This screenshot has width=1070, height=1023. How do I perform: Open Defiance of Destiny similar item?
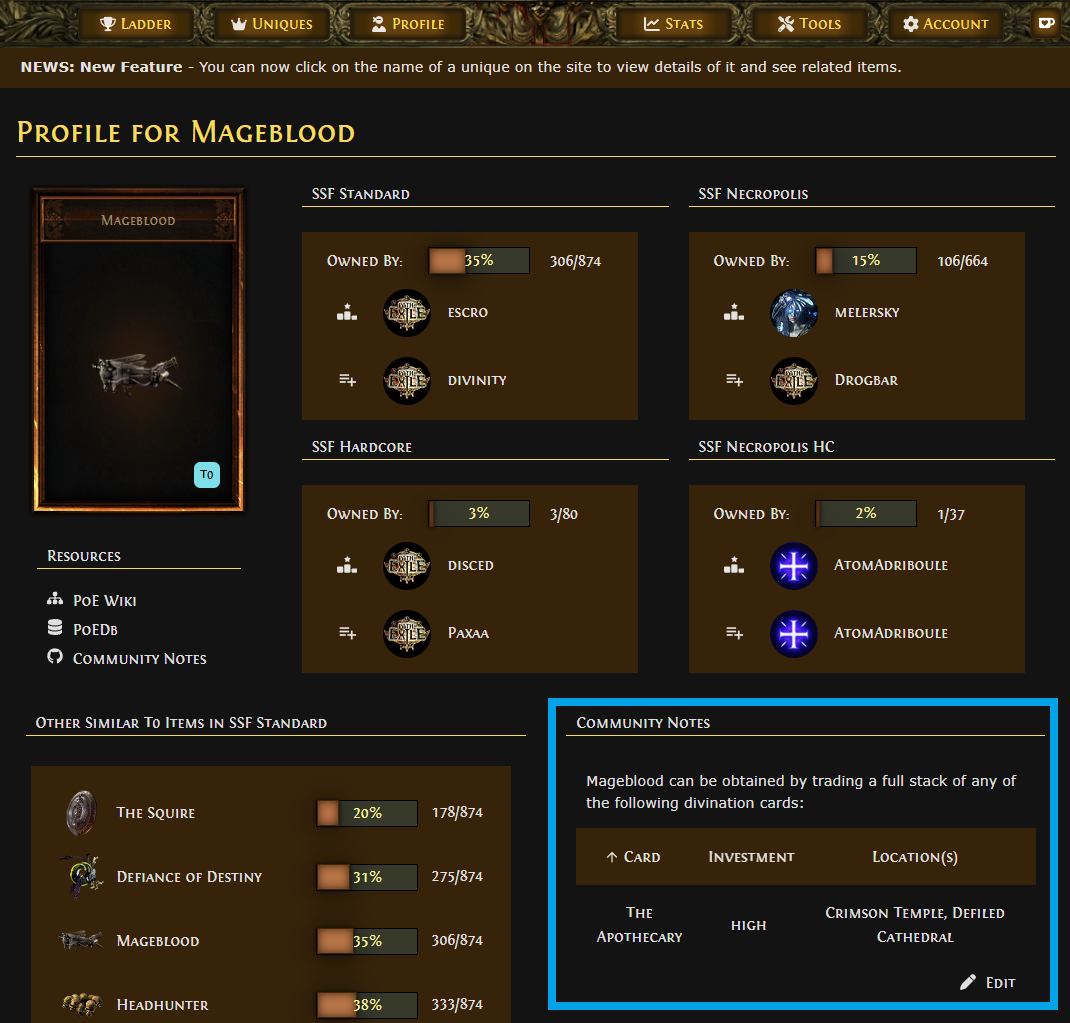(x=189, y=877)
